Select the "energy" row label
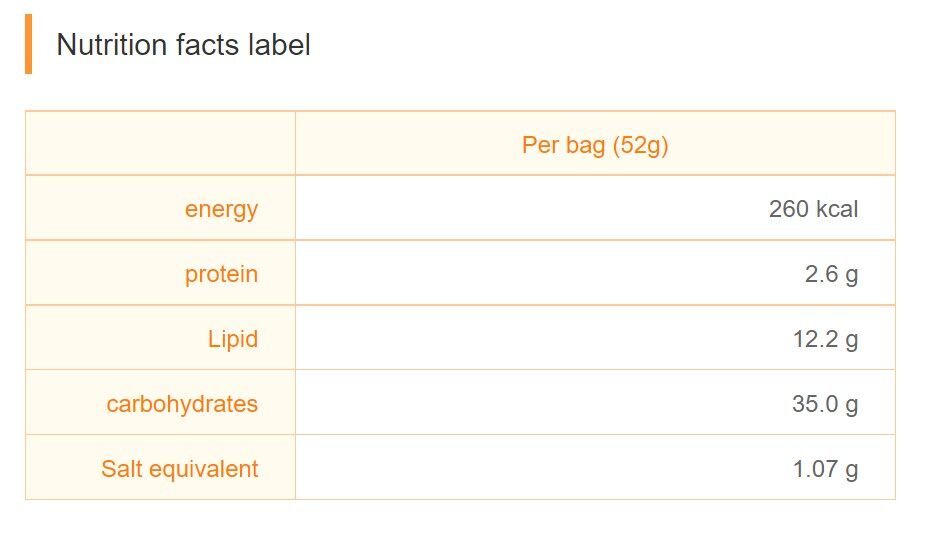The width and height of the screenshot is (931, 535). point(221,209)
